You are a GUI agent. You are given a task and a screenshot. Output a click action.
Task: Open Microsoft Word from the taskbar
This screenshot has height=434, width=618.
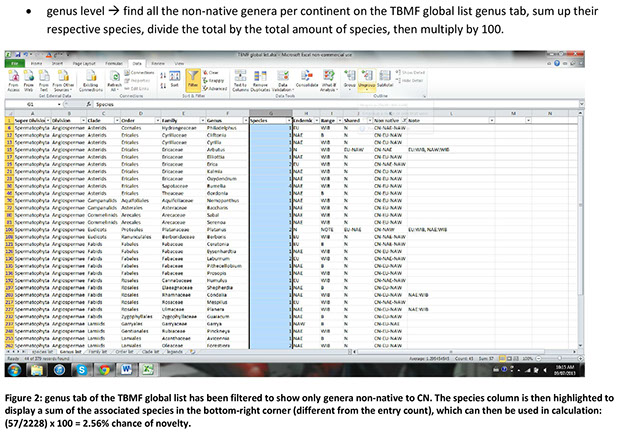tap(127, 370)
